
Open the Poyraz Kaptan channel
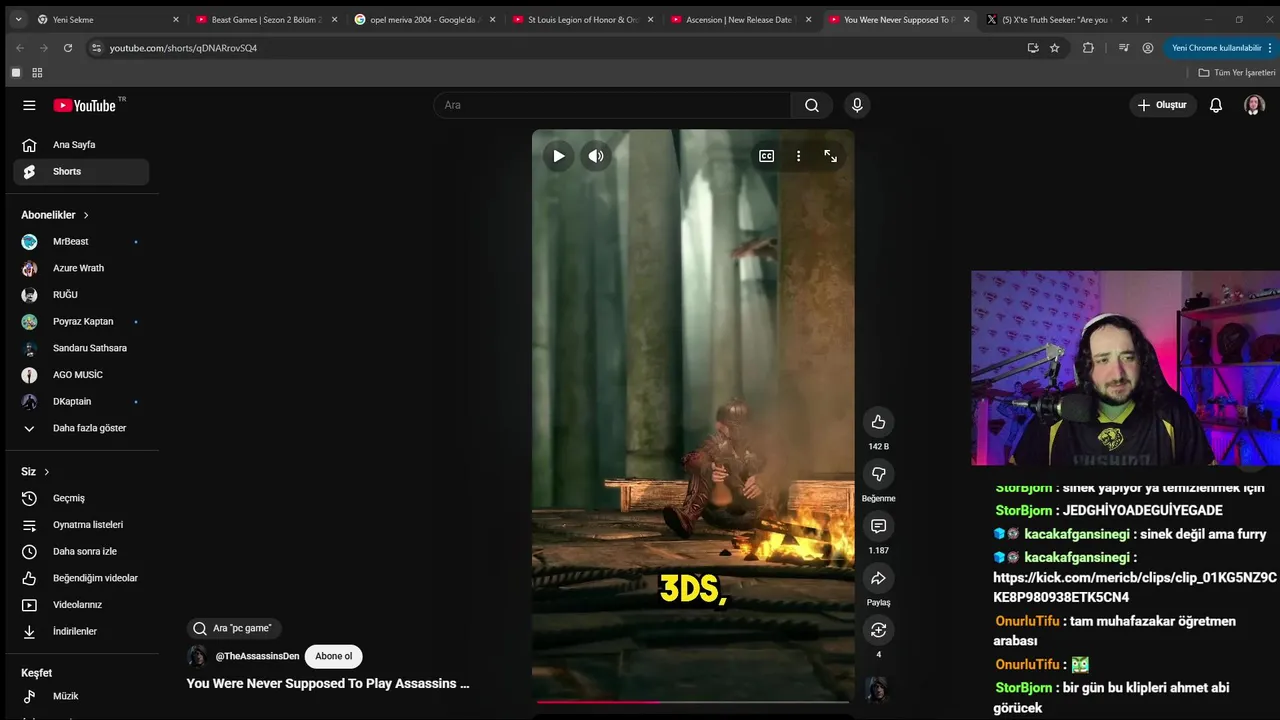(81, 322)
